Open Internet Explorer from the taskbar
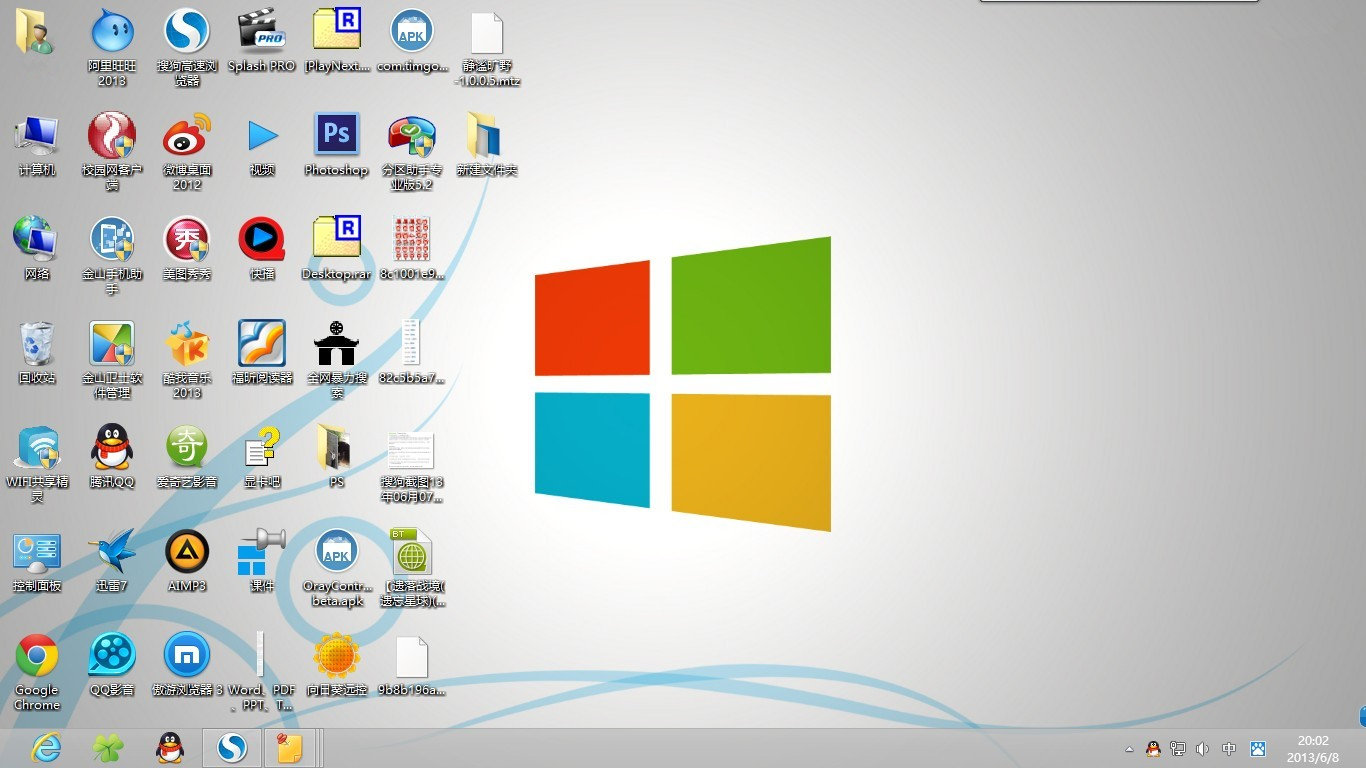1366x768 pixels. [x=46, y=747]
